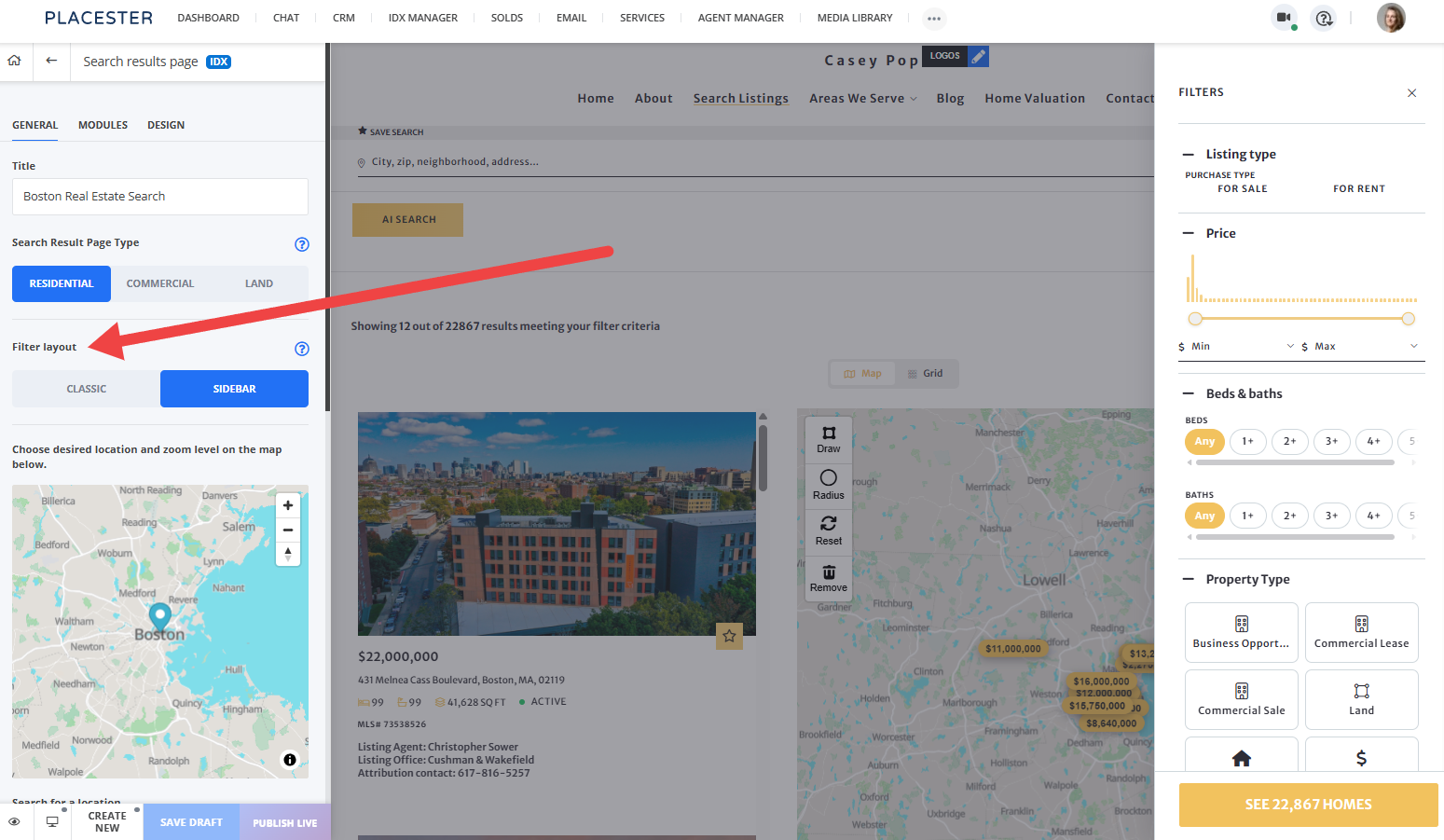Switch results to Map view

862,374
